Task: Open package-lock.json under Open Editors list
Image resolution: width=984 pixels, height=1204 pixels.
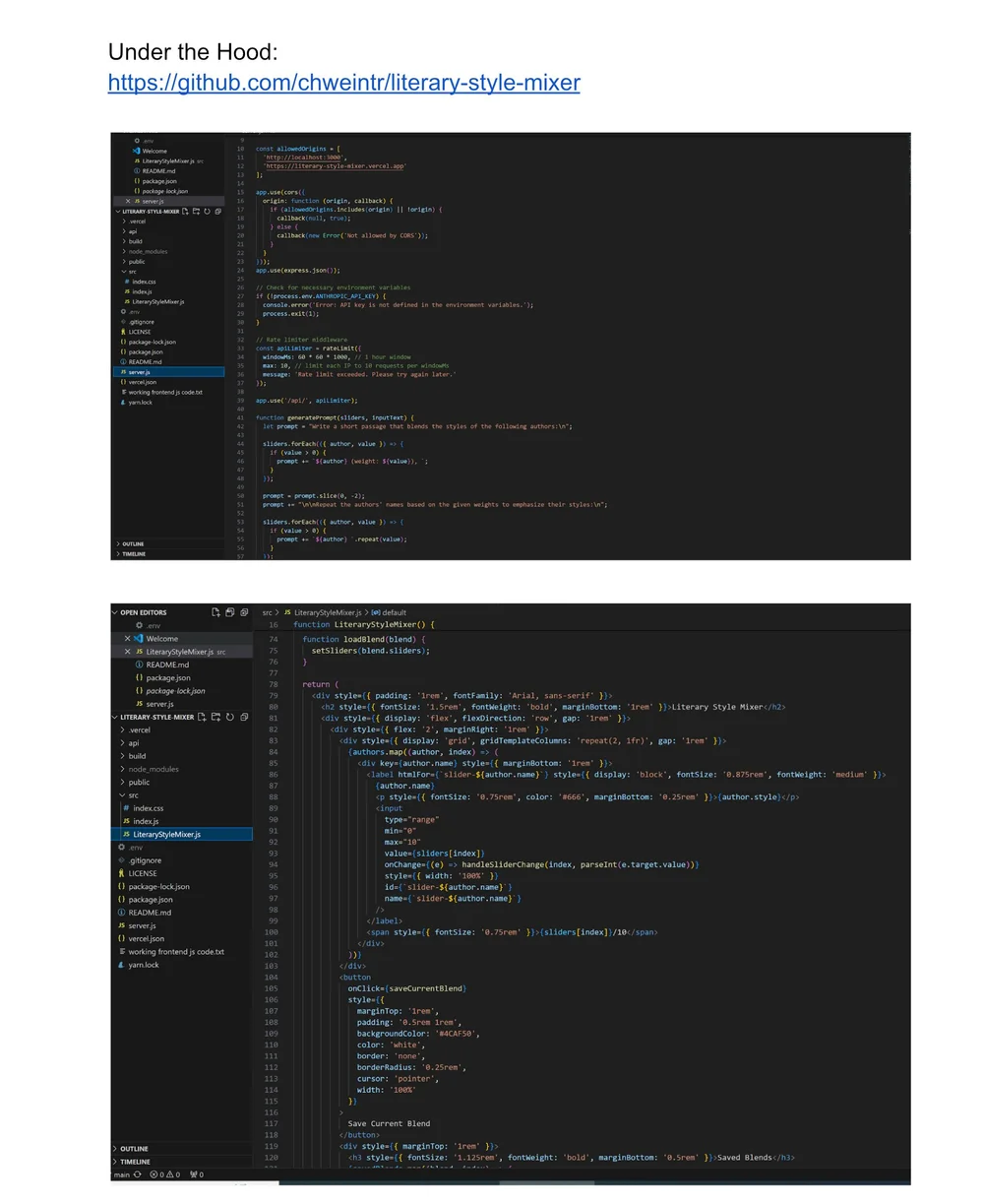Action: (175, 691)
